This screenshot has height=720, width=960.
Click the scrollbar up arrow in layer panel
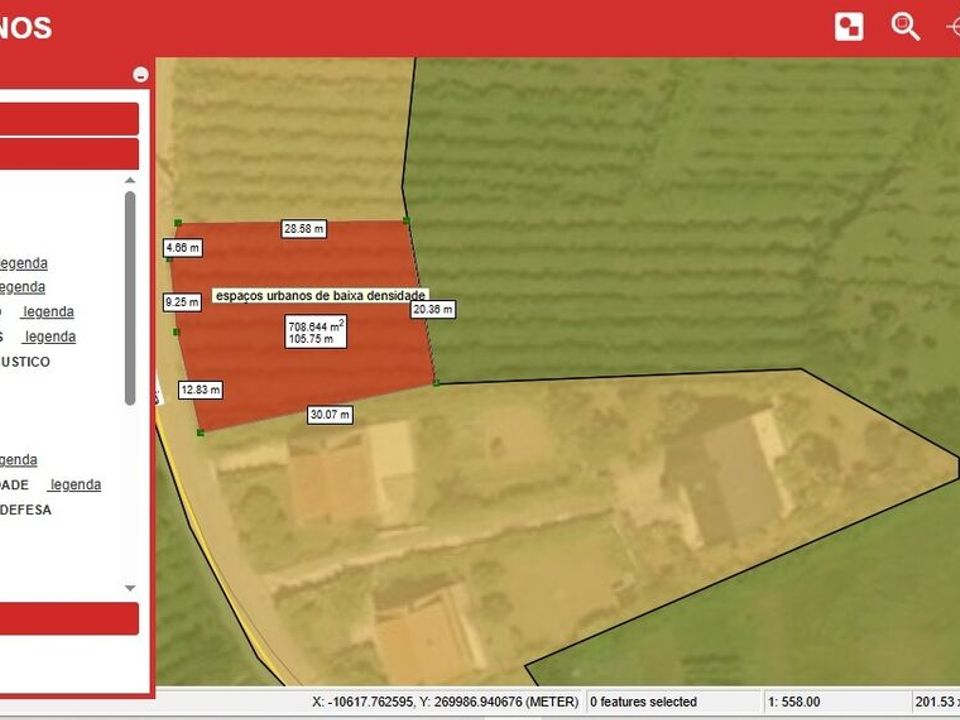(130, 180)
